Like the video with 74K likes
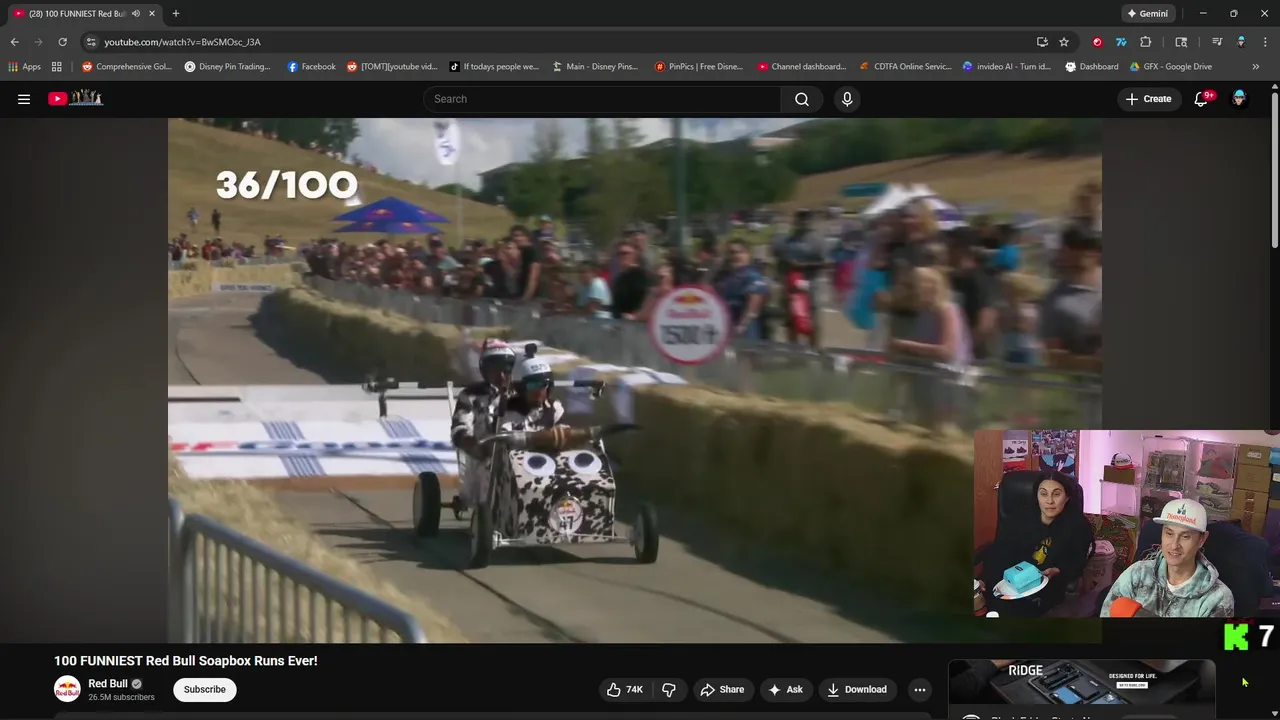The height and width of the screenshot is (720, 1280). tap(624, 689)
